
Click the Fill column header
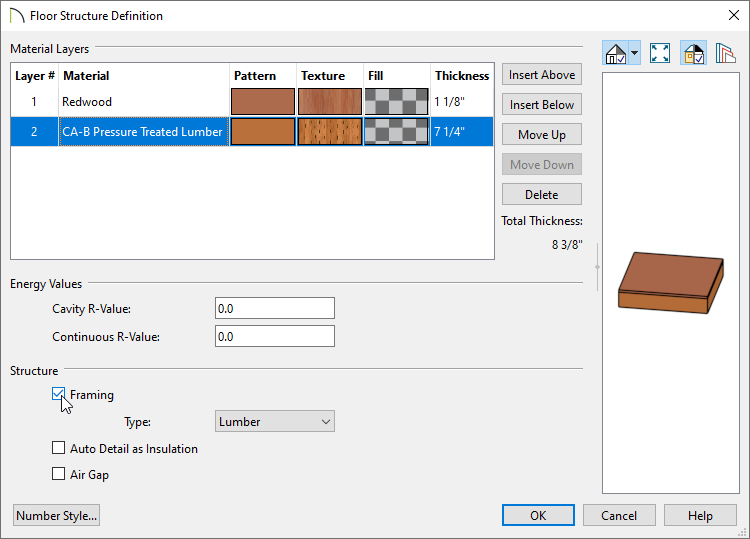pyautogui.click(x=397, y=76)
